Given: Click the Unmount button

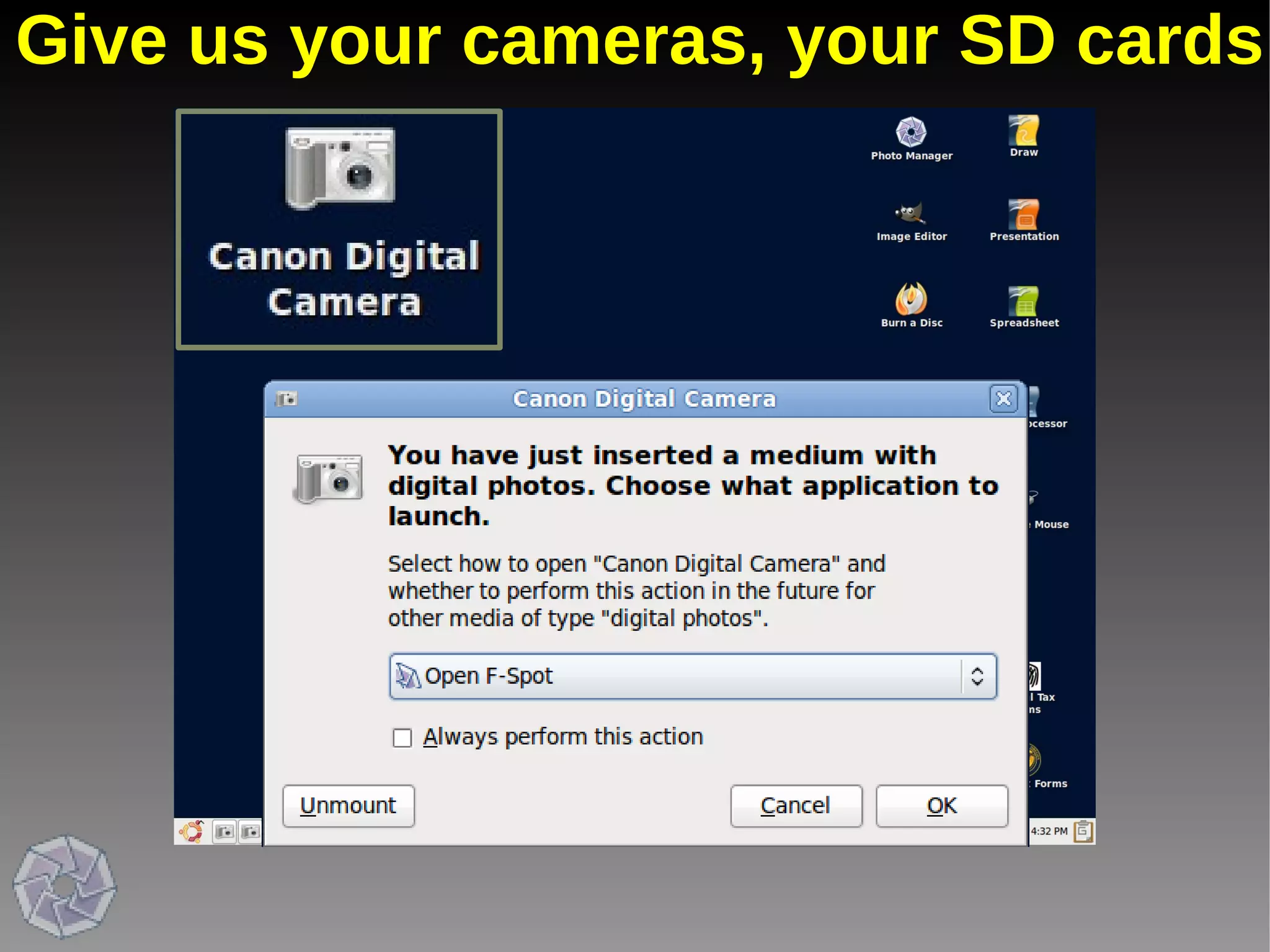Looking at the screenshot, I should 349,806.
